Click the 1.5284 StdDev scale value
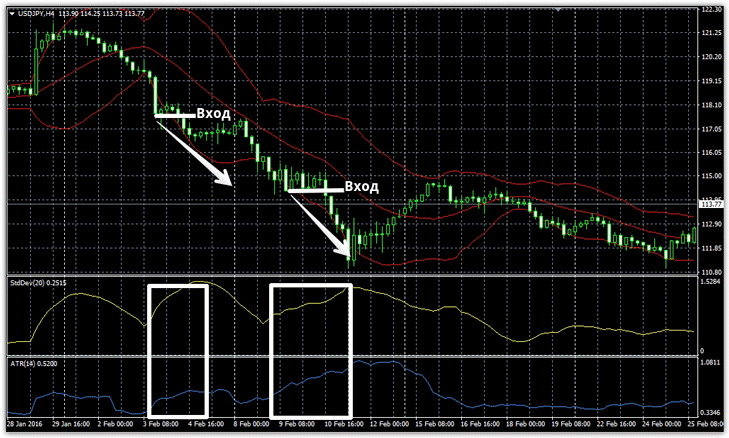The image size is (729, 438). click(x=711, y=283)
